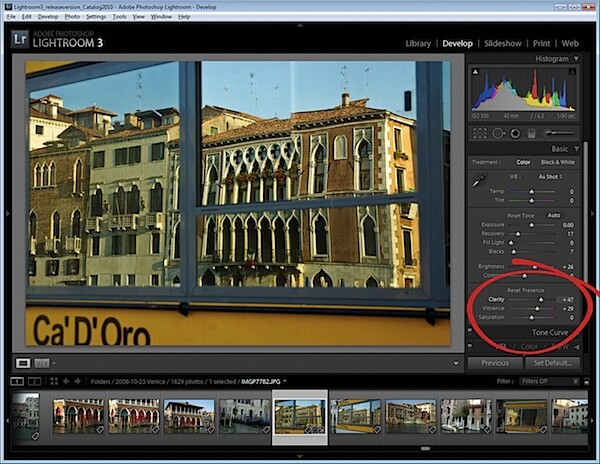Go back with filmstrip left arrow
The width and height of the screenshot is (600, 464).
pyautogui.click(x=66, y=381)
